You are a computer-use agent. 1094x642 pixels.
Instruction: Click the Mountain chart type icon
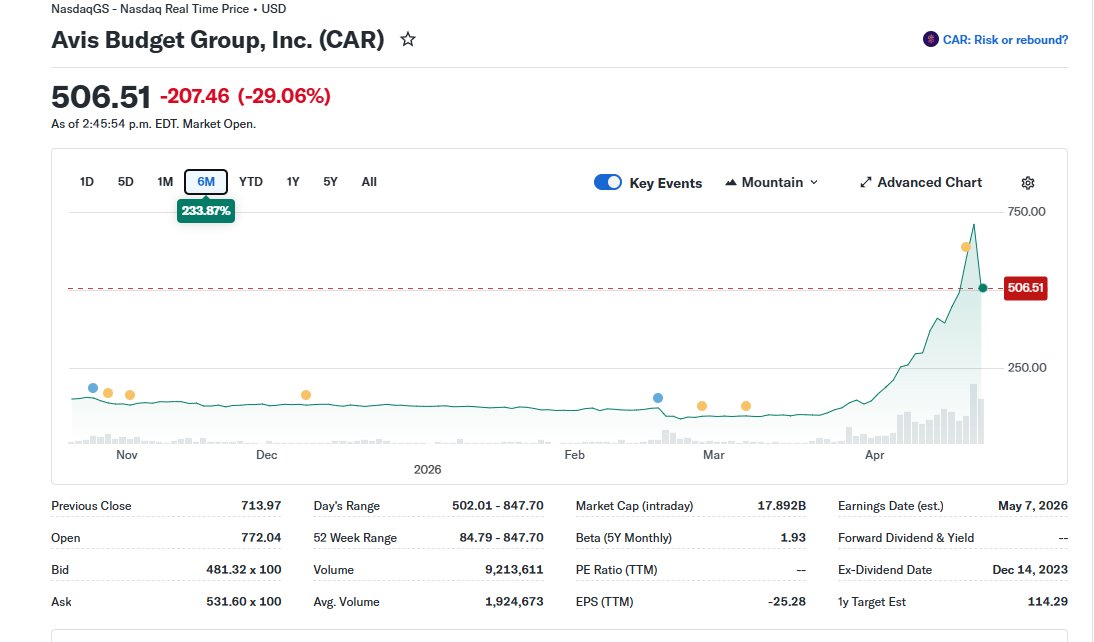[x=730, y=182]
